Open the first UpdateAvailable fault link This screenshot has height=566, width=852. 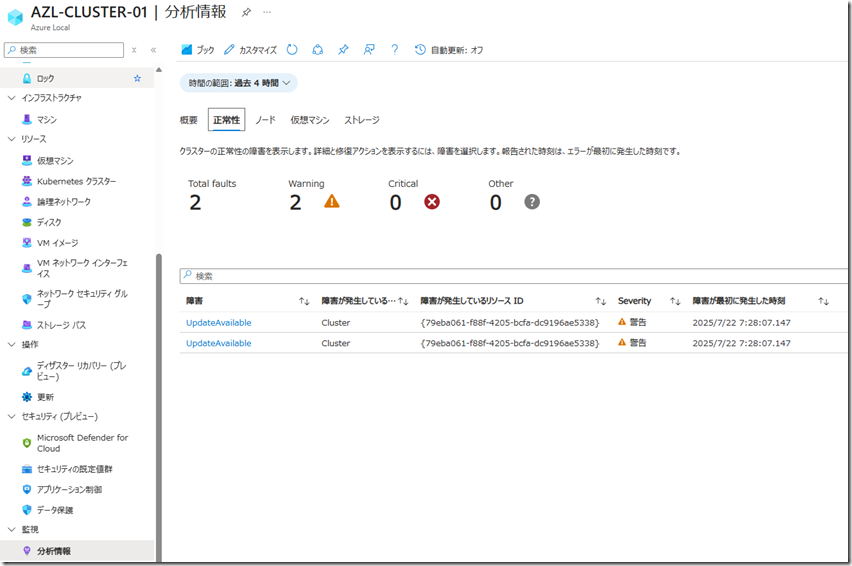218,323
